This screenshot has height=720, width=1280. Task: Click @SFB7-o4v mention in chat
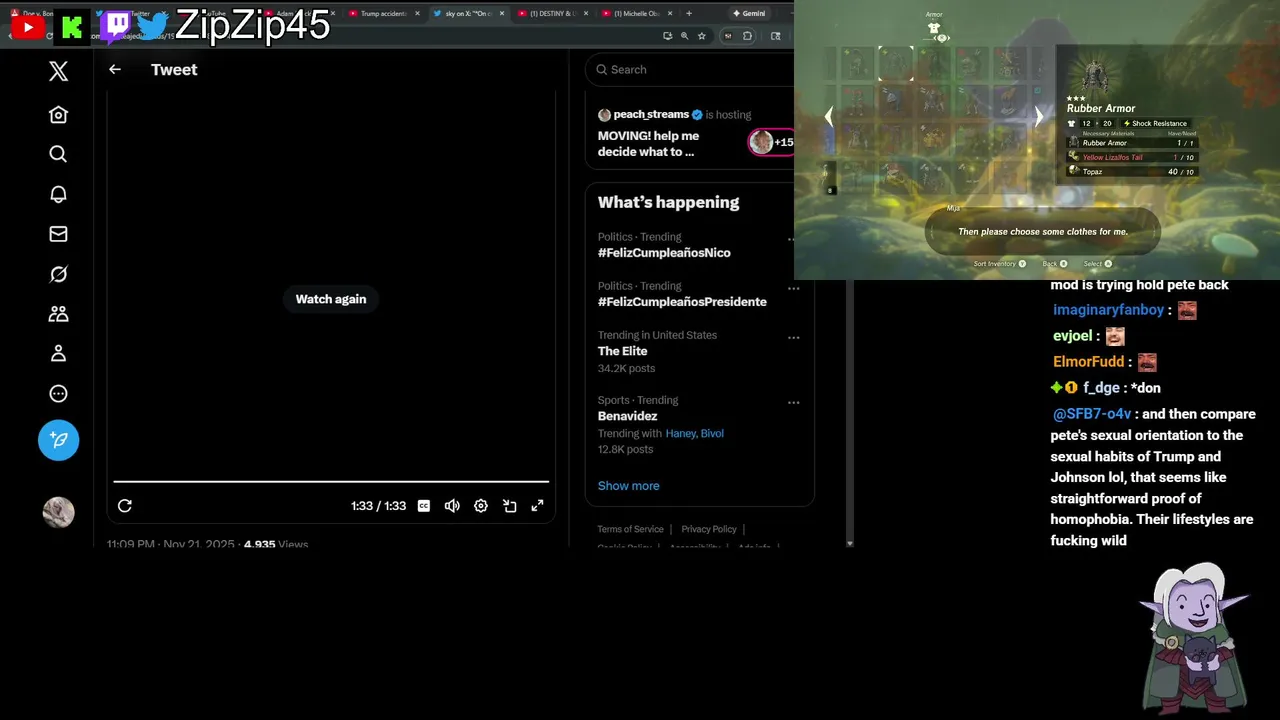click(1091, 414)
